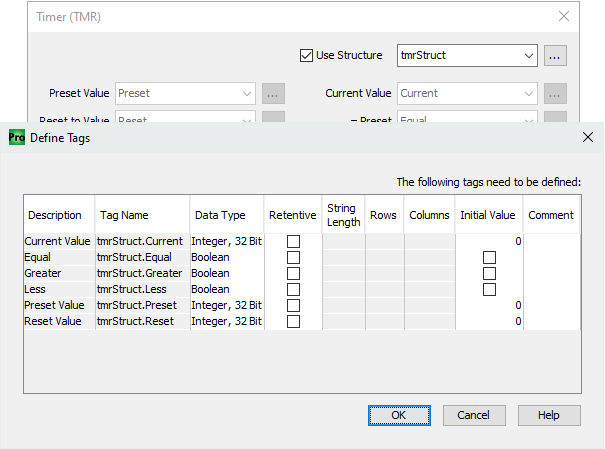
Task: Close the Define Tags dialog
Action: pos(585,138)
